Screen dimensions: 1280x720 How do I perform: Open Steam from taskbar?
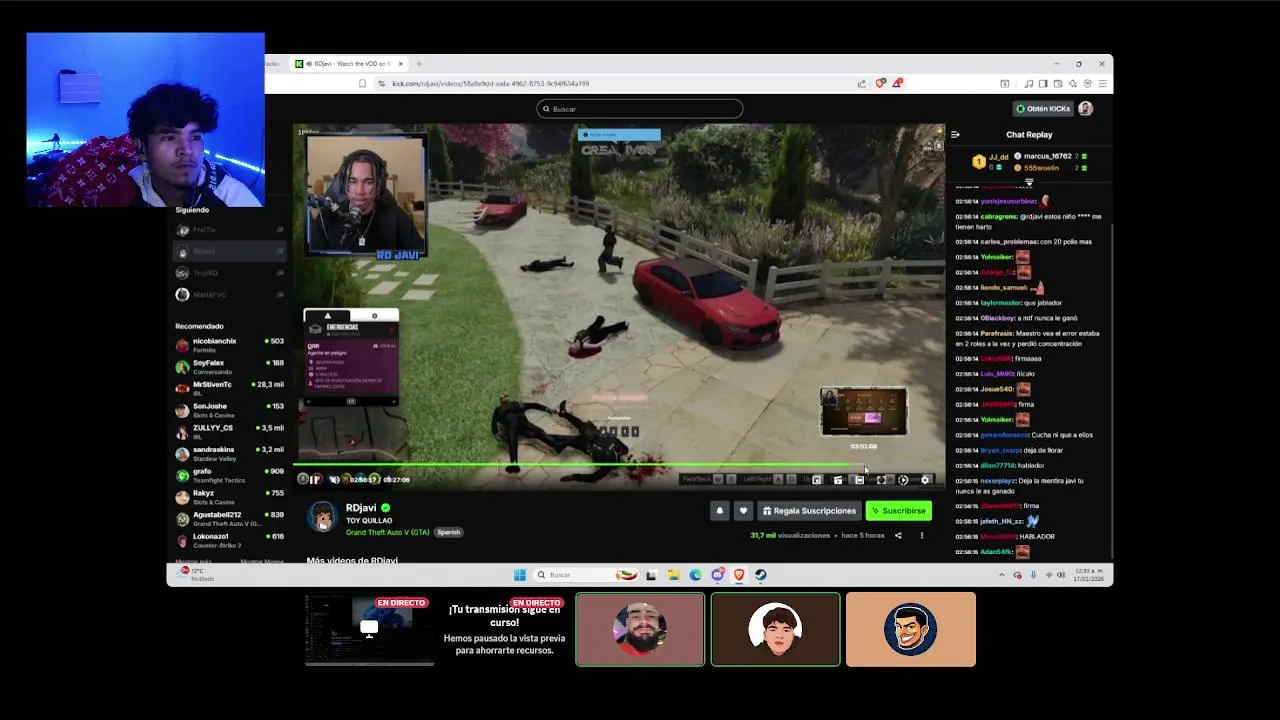[761, 575]
